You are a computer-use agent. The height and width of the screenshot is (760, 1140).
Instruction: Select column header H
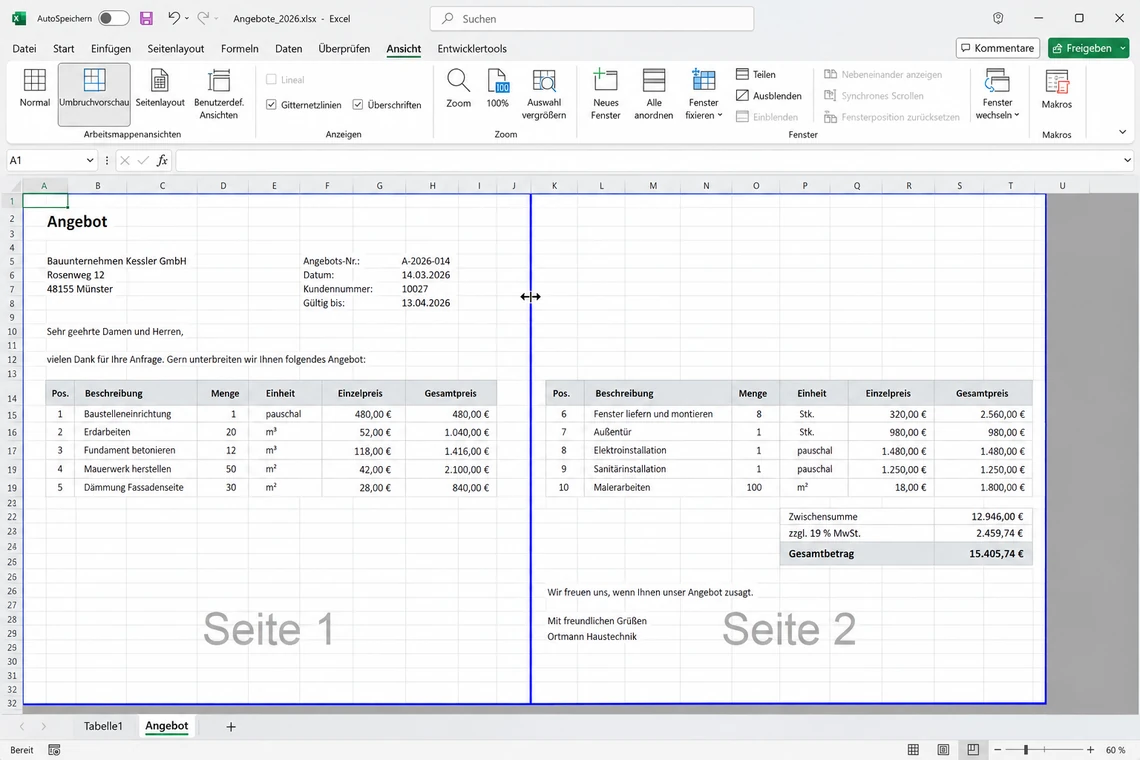click(x=432, y=185)
